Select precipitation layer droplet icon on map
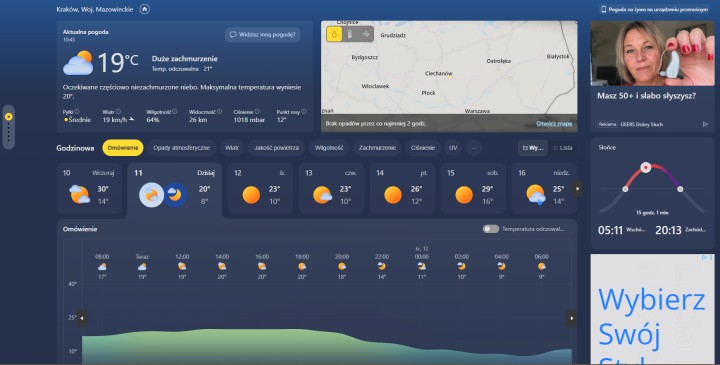 [x=334, y=34]
